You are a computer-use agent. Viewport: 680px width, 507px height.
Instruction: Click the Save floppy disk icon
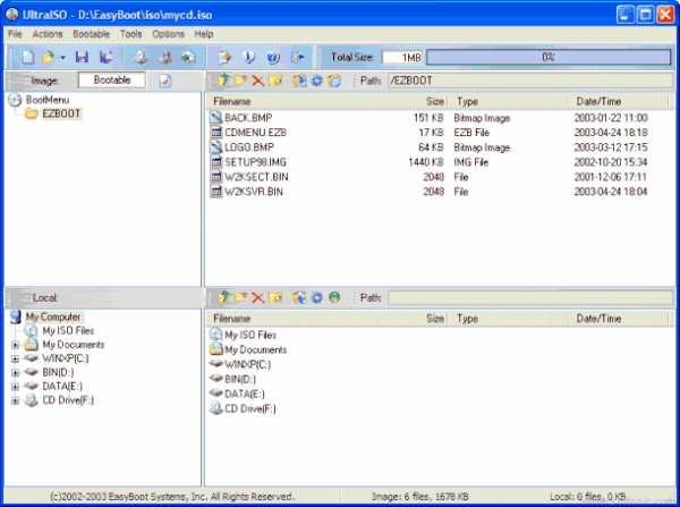pyautogui.click(x=82, y=57)
